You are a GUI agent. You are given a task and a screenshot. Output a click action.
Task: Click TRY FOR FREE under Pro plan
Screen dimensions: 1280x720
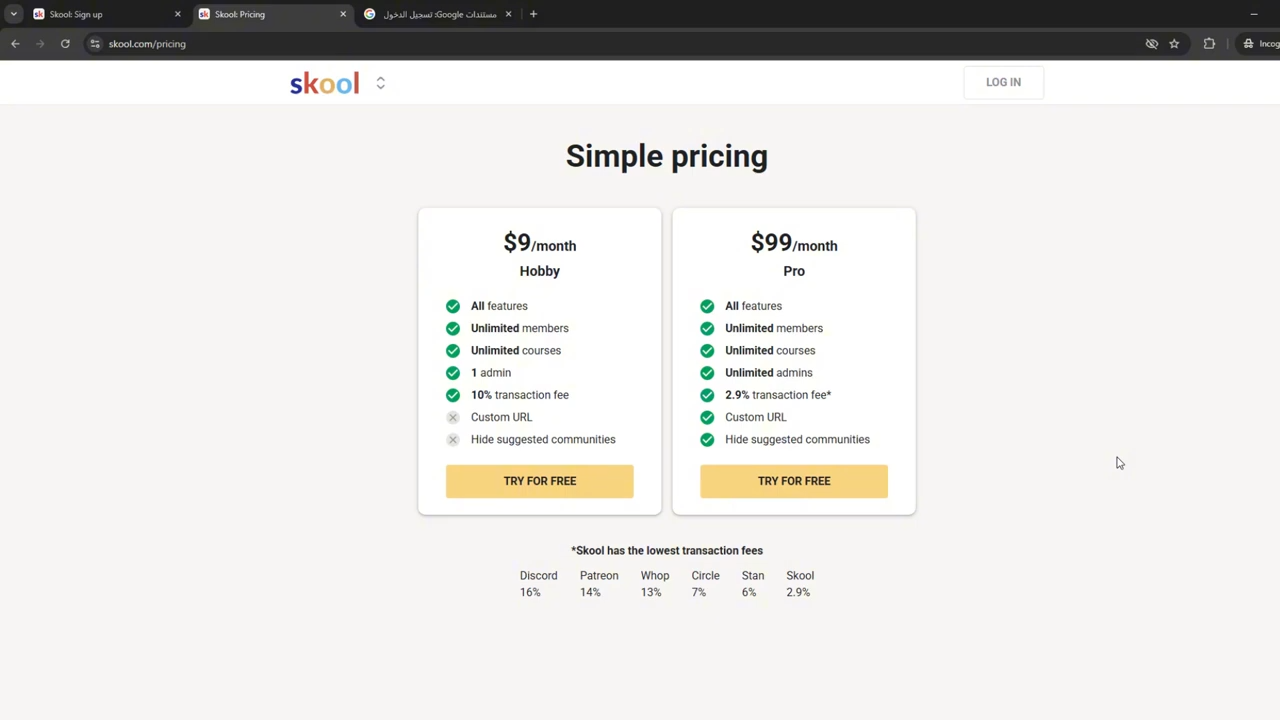[794, 481]
